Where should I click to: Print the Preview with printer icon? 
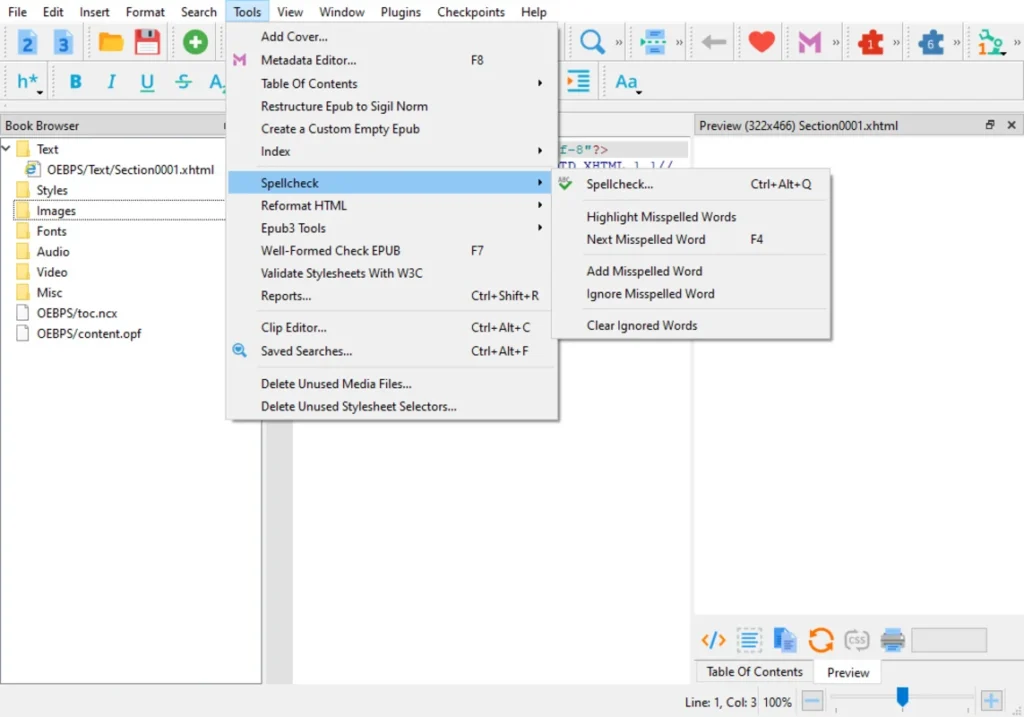pos(893,640)
